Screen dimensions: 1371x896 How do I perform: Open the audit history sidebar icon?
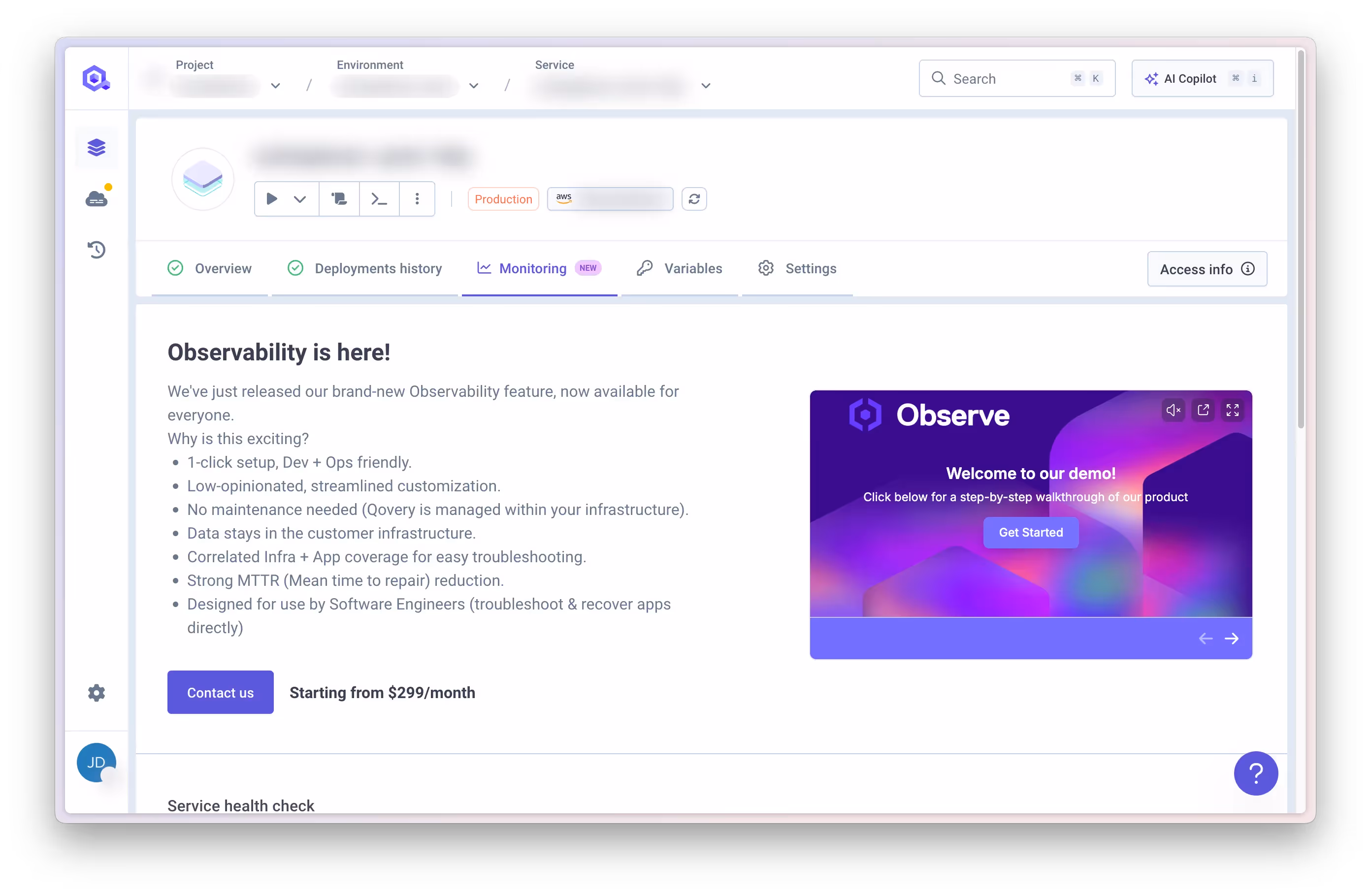click(x=96, y=249)
